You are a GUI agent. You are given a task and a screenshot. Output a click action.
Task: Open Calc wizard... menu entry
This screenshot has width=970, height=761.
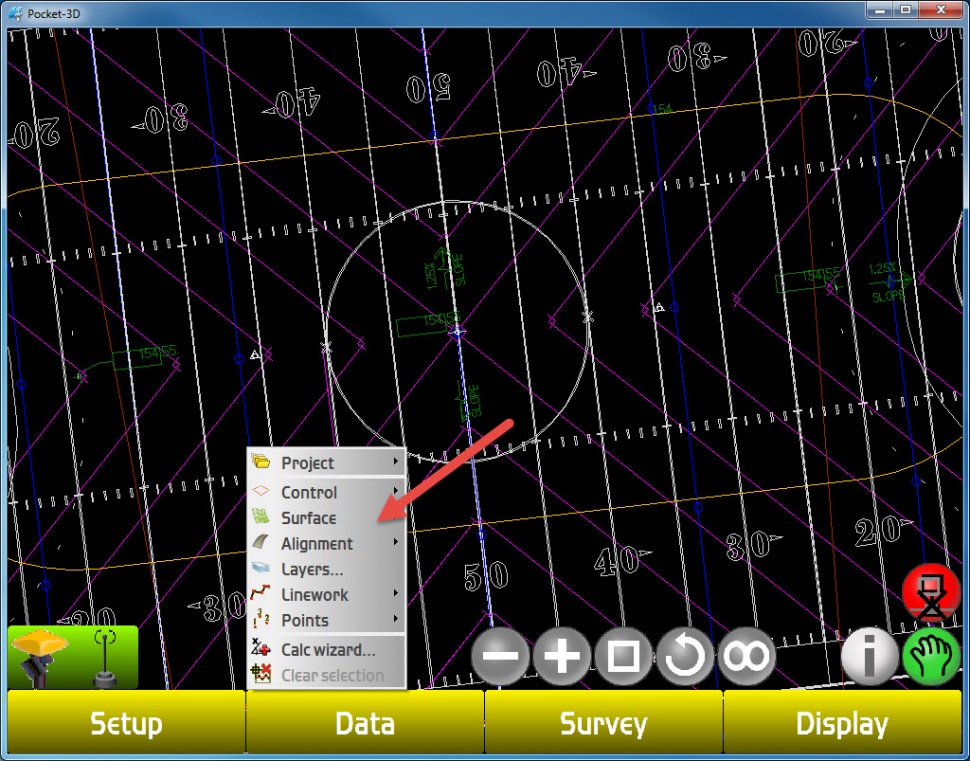tap(326, 650)
